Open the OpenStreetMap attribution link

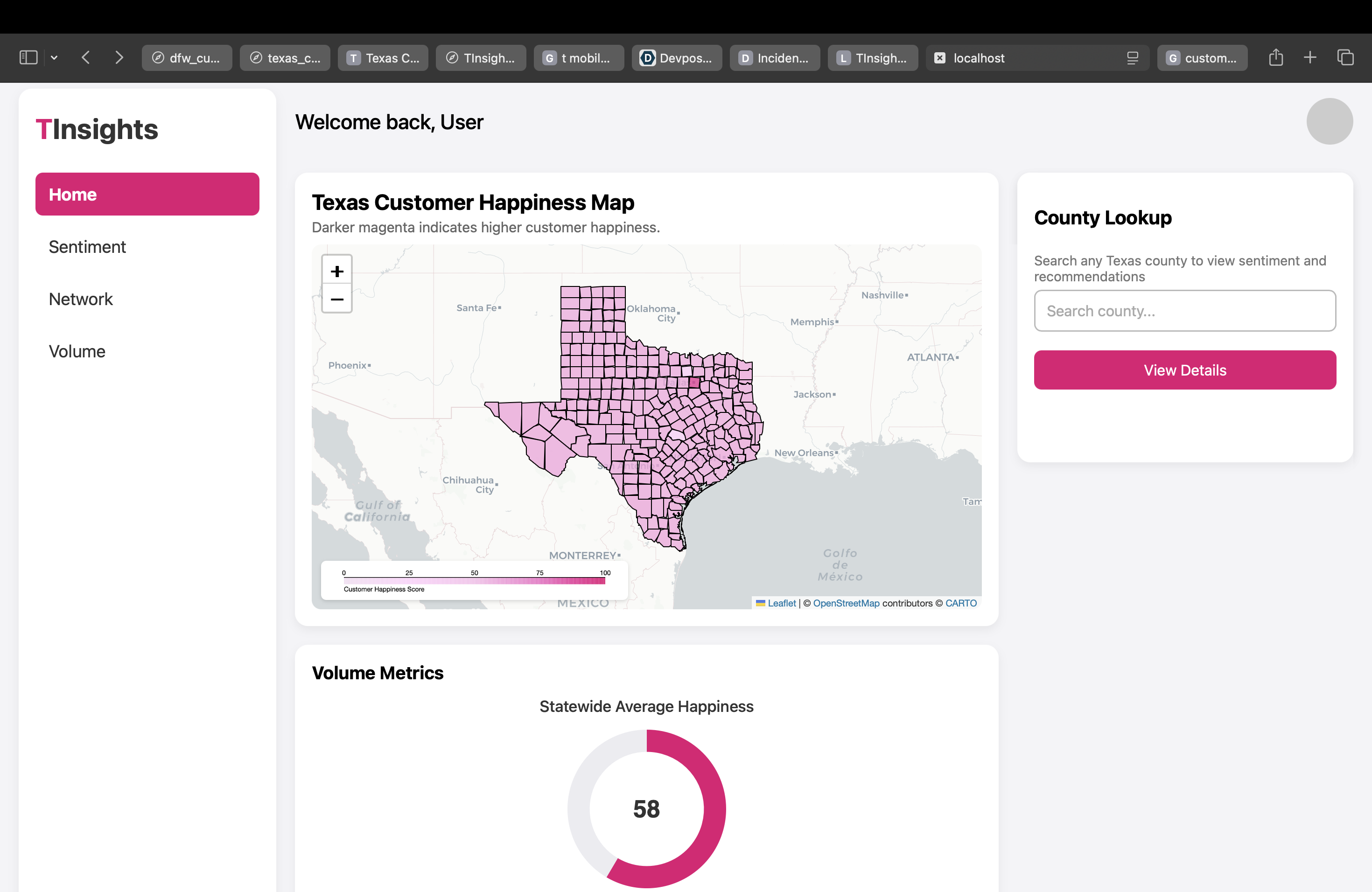coord(846,603)
